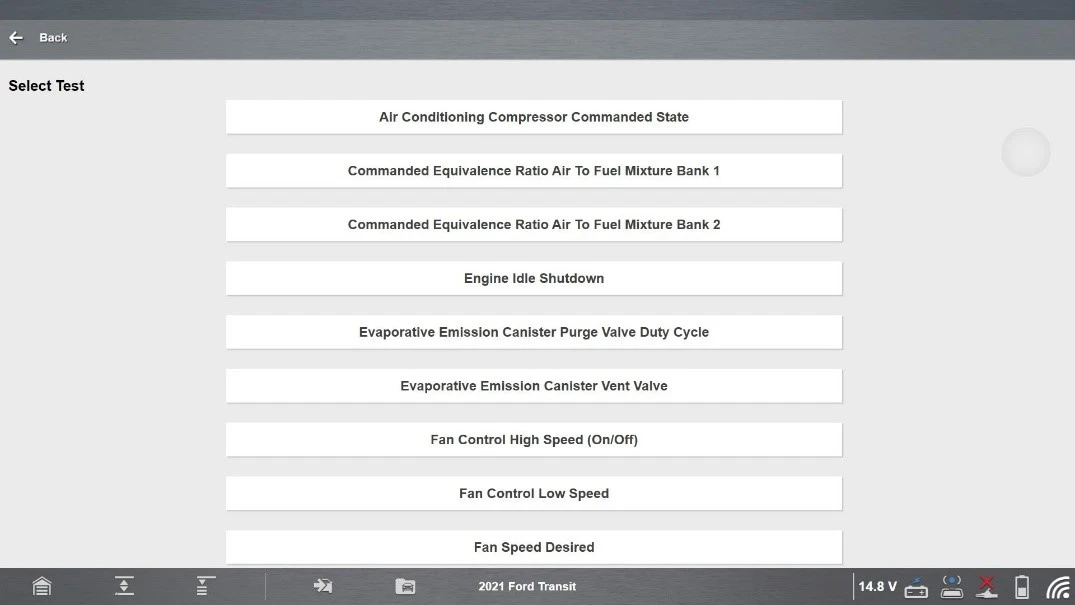Tap the Home icon in bottom bar
This screenshot has height=605, width=1075.
pos(41,586)
